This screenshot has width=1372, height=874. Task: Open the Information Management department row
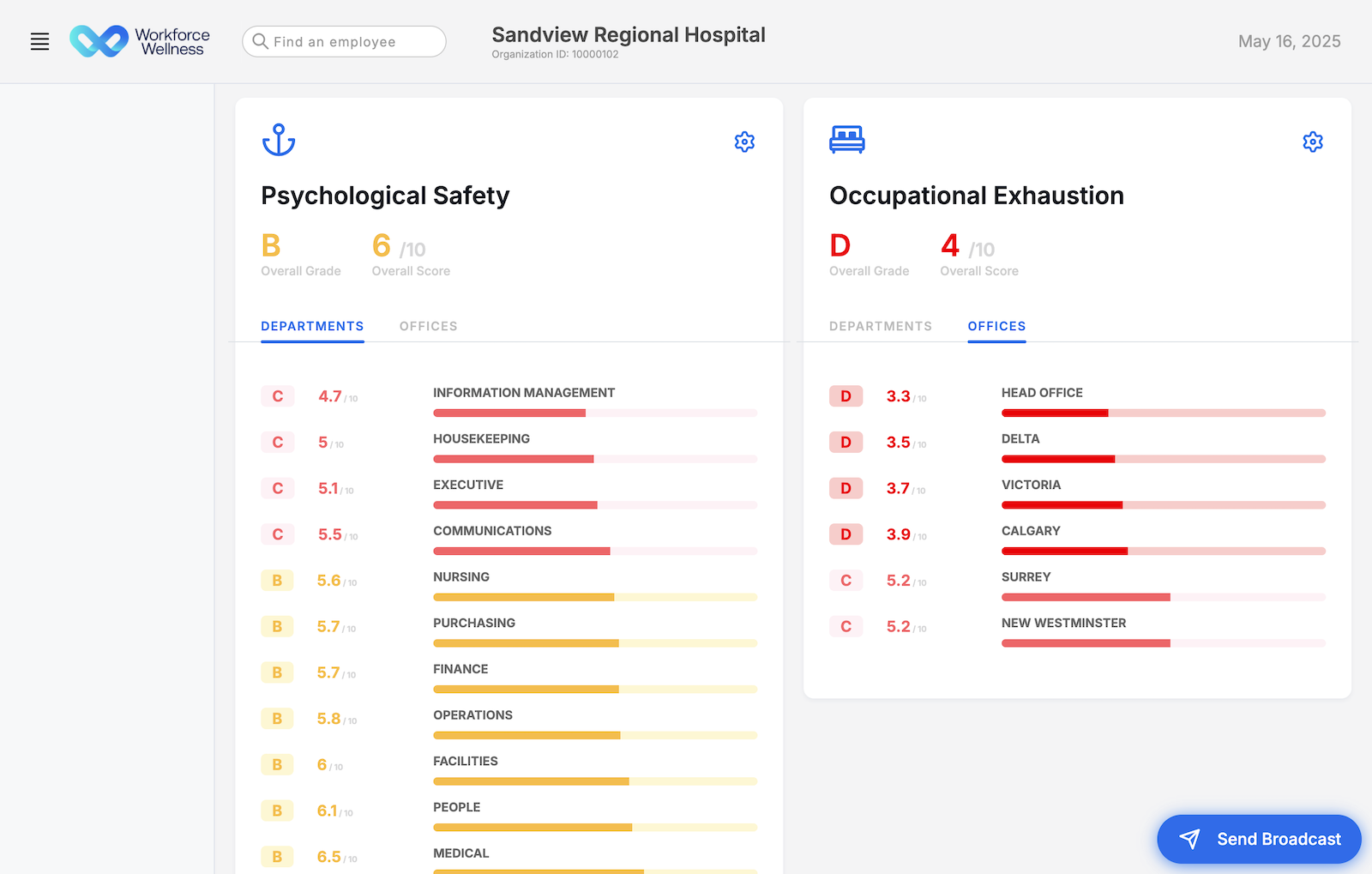pos(523,393)
